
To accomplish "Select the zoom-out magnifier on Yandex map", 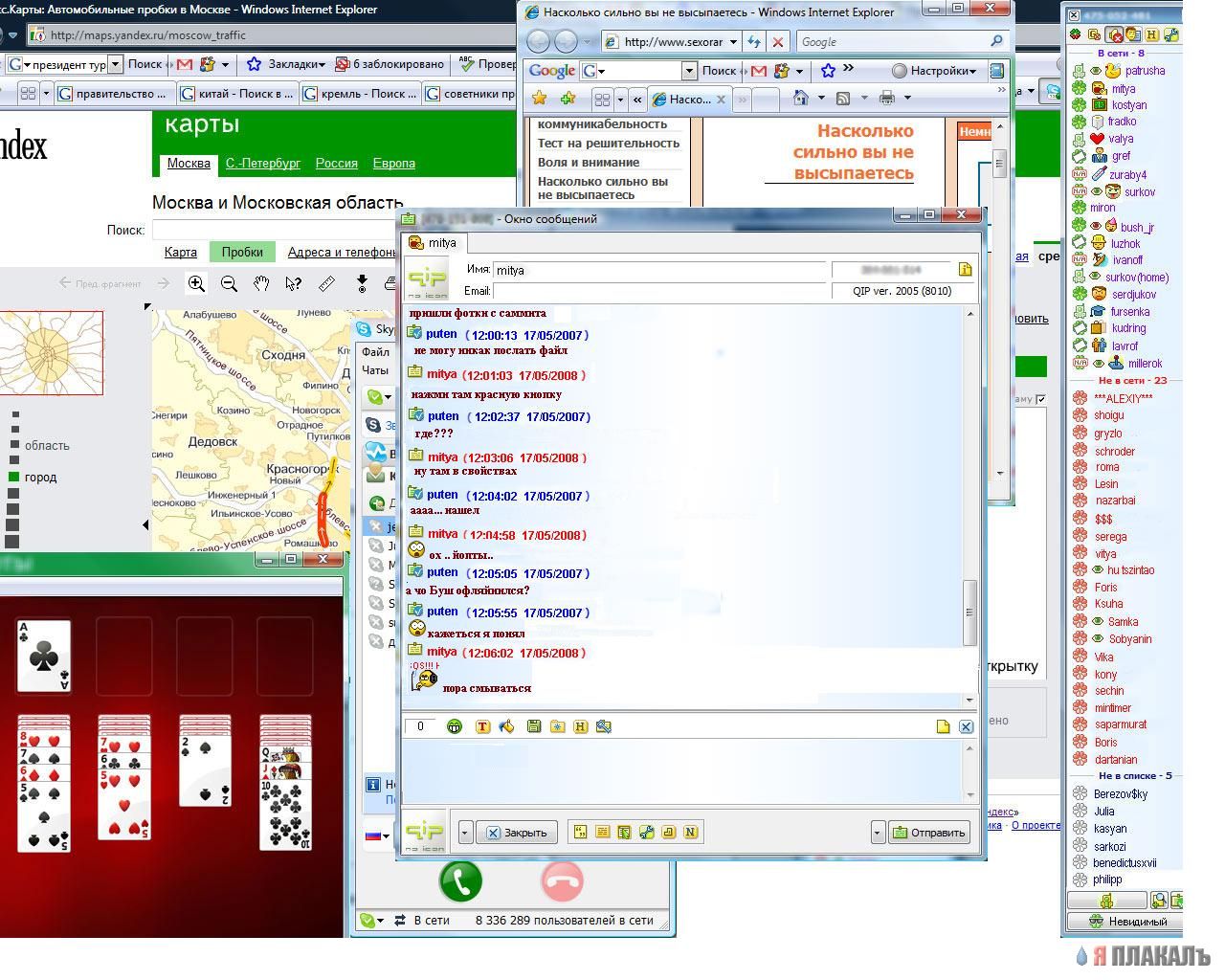I will (x=229, y=283).
